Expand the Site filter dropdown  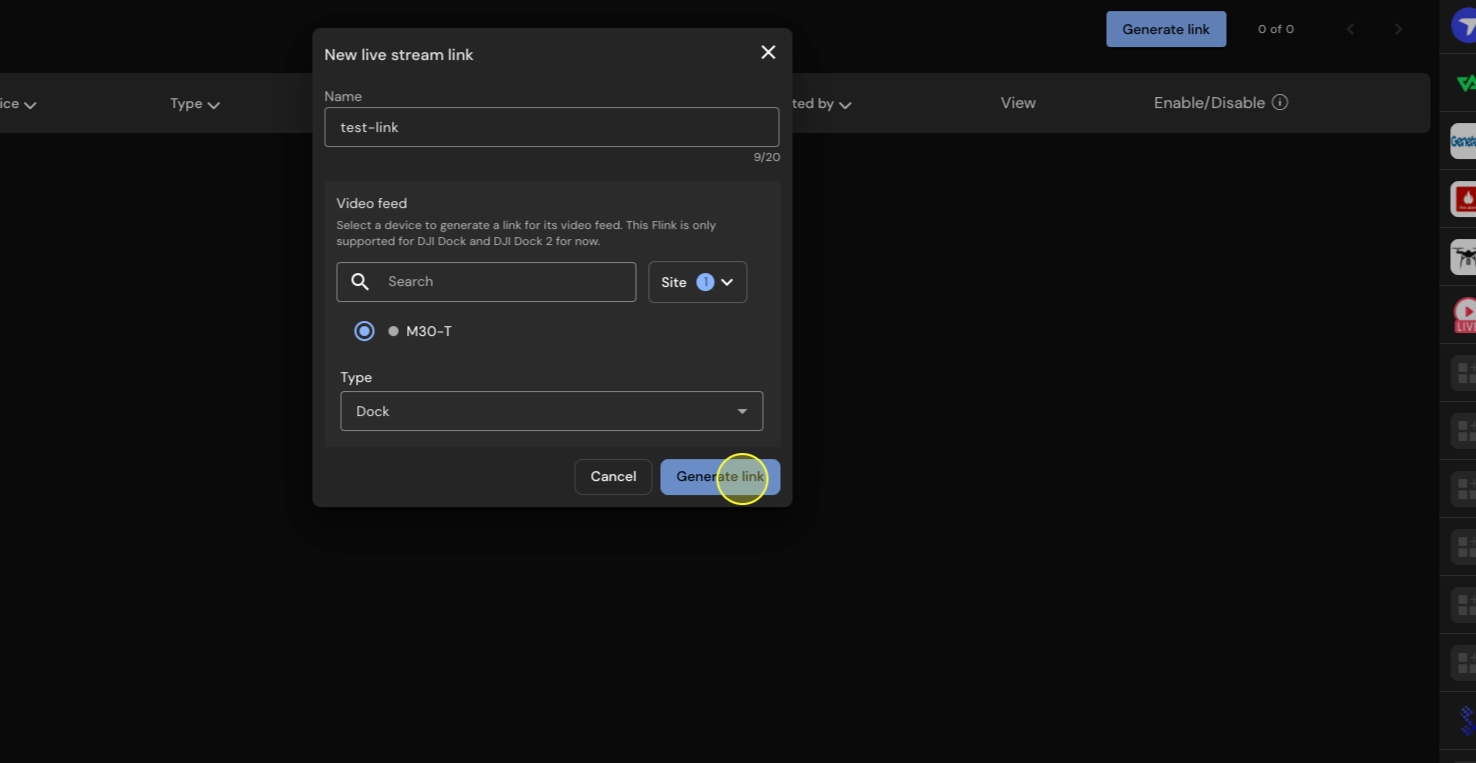point(697,282)
